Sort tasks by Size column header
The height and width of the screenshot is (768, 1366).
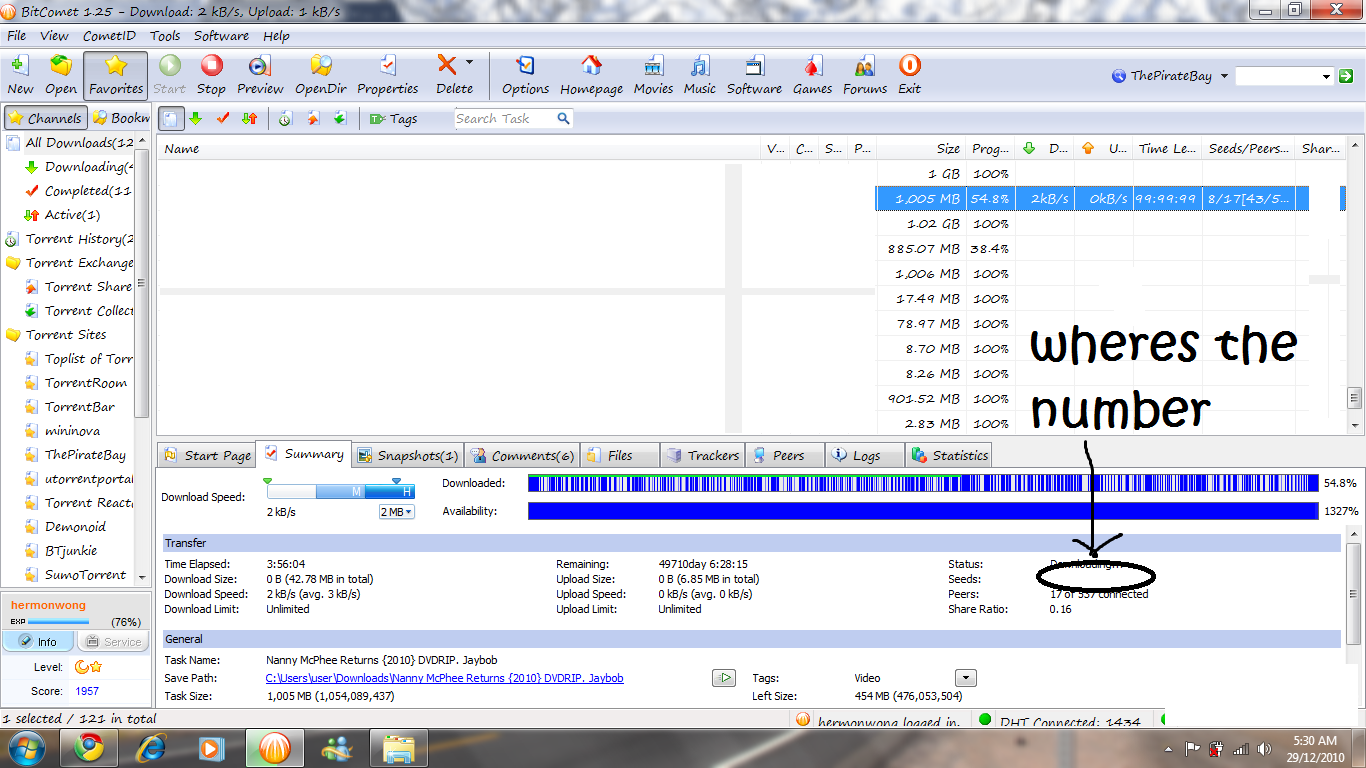(x=921, y=148)
